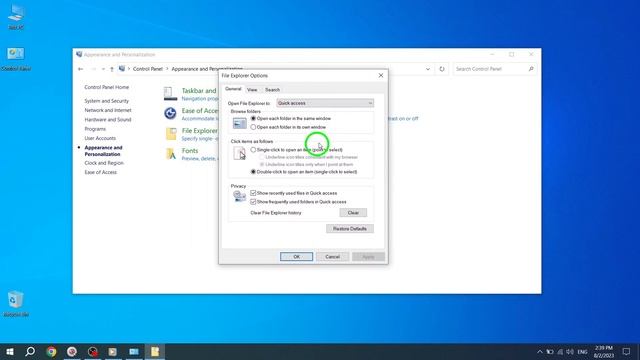640x360 pixels.
Task: Click Taskbar and Navigation category icon
Action: [170, 93]
